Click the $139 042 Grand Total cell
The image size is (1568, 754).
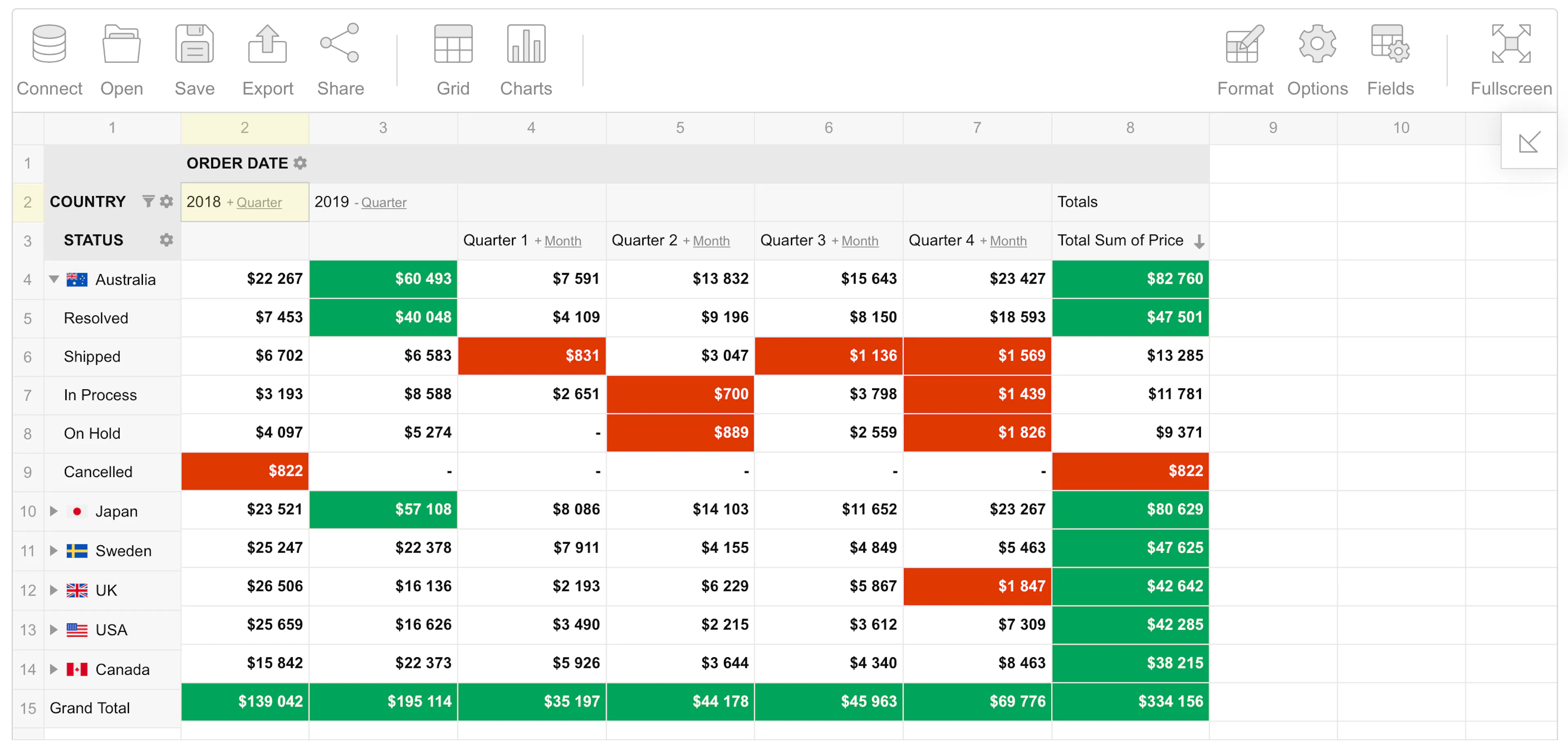pyautogui.click(x=245, y=701)
